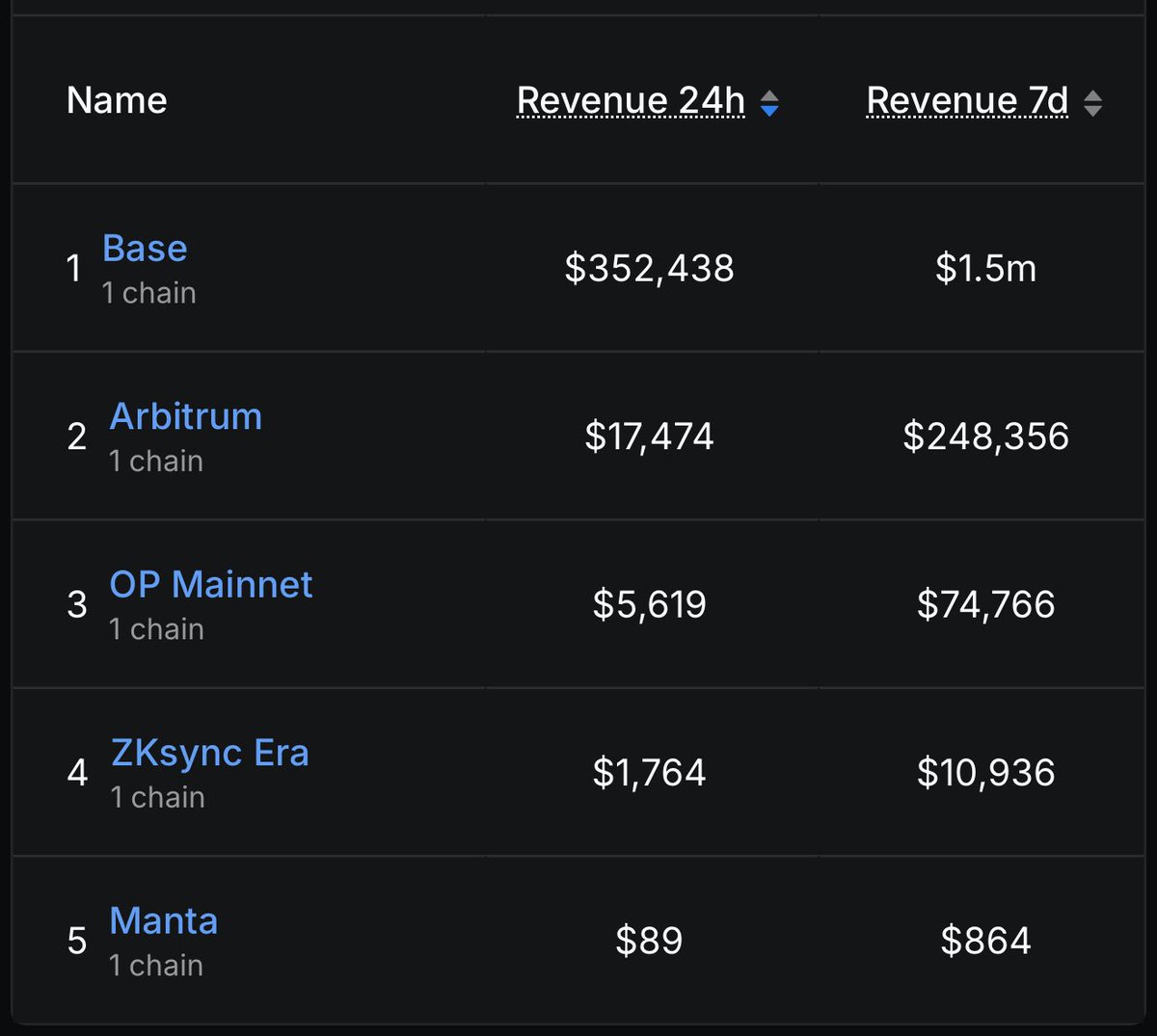The image size is (1157, 1036).
Task: Click "1 chain" under OP Mainnet
Action: 156,629
